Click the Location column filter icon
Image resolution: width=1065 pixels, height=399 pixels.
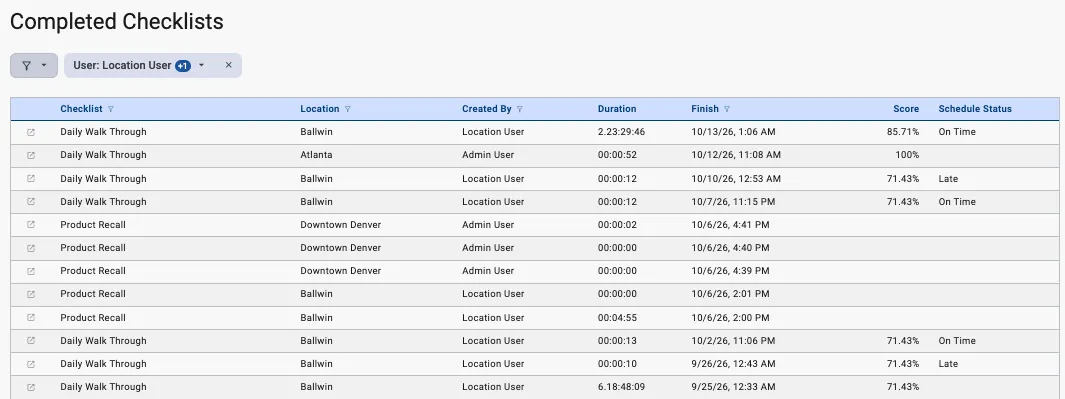[348, 109]
